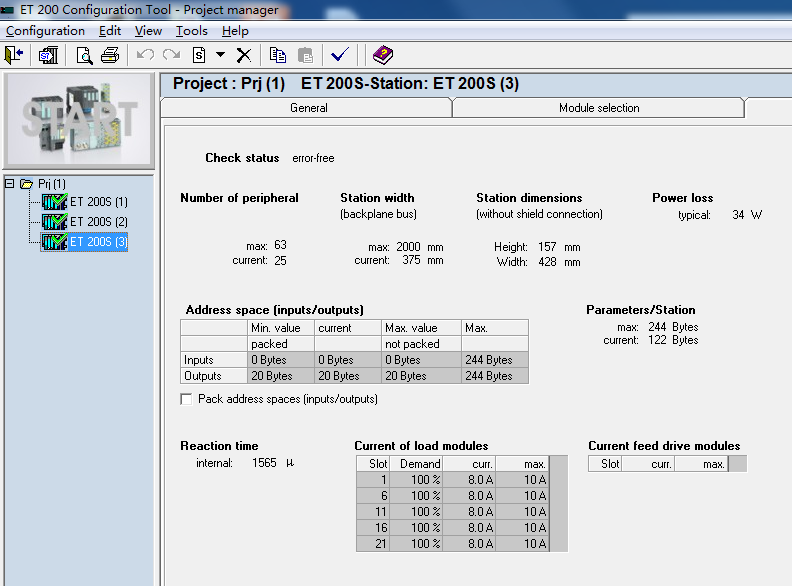The height and width of the screenshot is (586, 792).
Task: Click the paste clipboard icon
Action: pyautogui.click(x=305, y=55)
